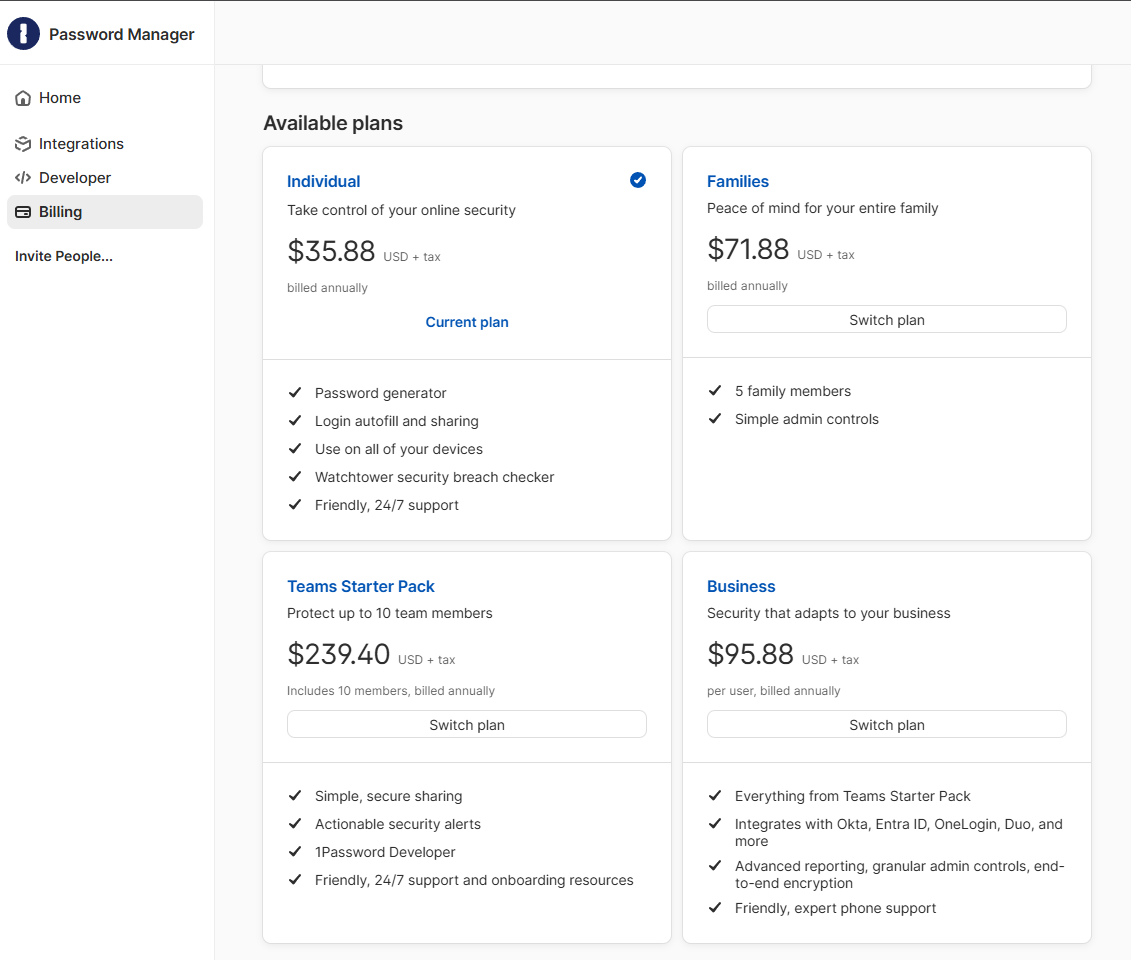Click the blue checkmark on Individual plan
The width and height of the screenshot is (1131, 960).
pyautogui.click(x=638, y=180)
